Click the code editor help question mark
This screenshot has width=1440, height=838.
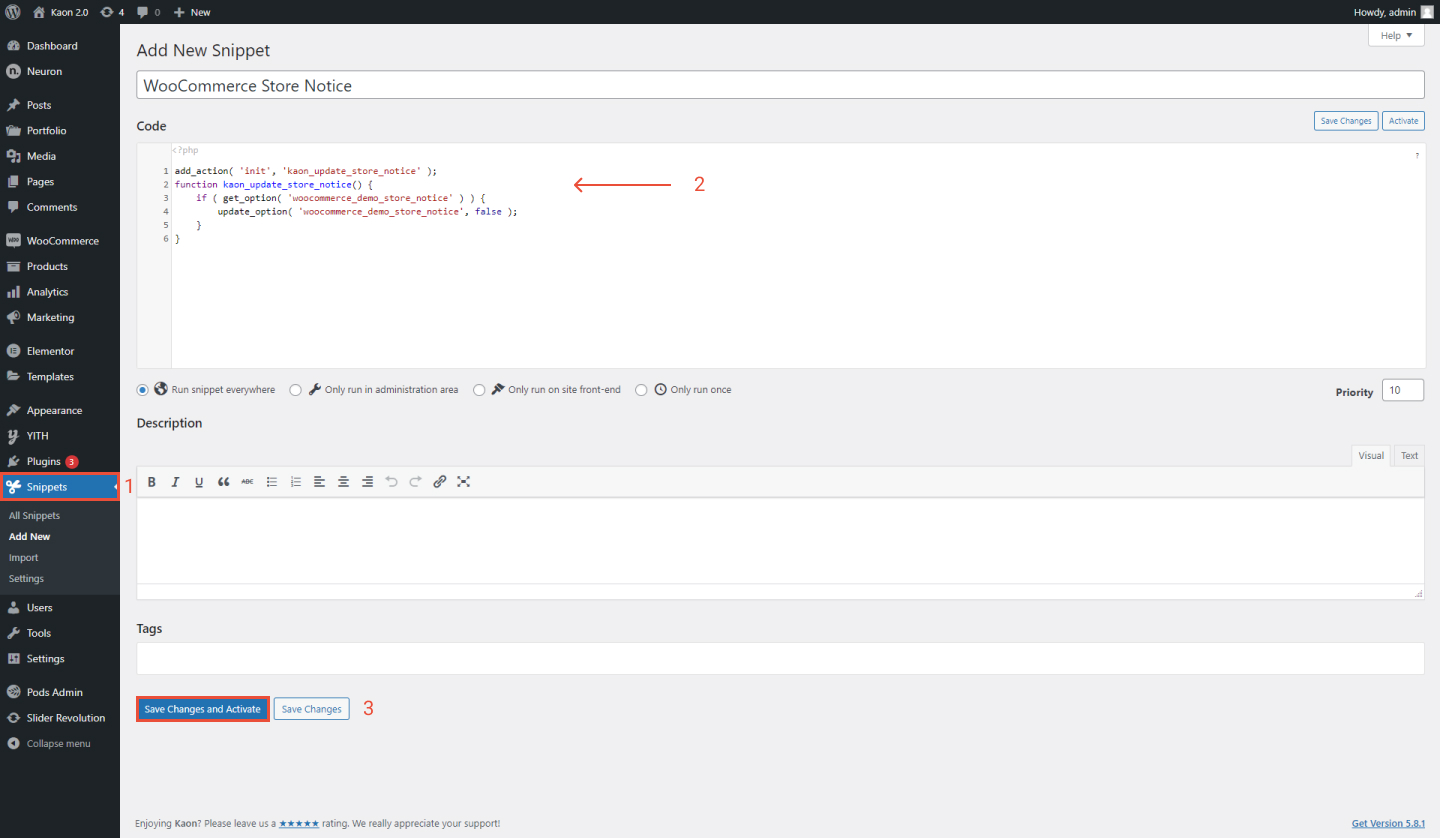click(x=1417, y=156)
